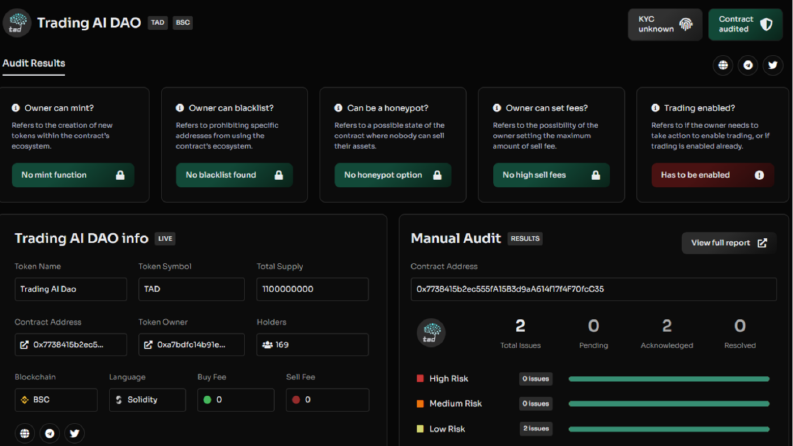Open website globe icon at top right
793x446 pixels.
click(x=723, y=65)
